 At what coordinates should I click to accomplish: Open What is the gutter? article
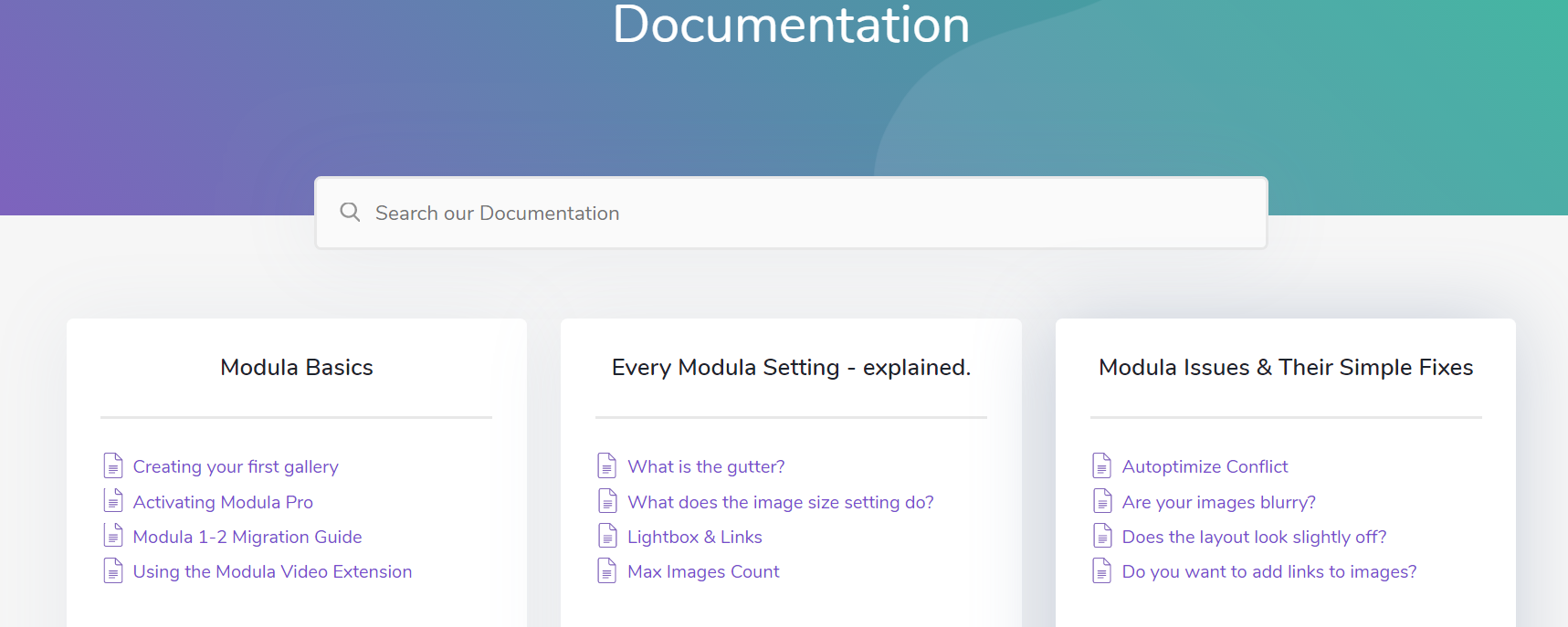click(x=706, y=466)
